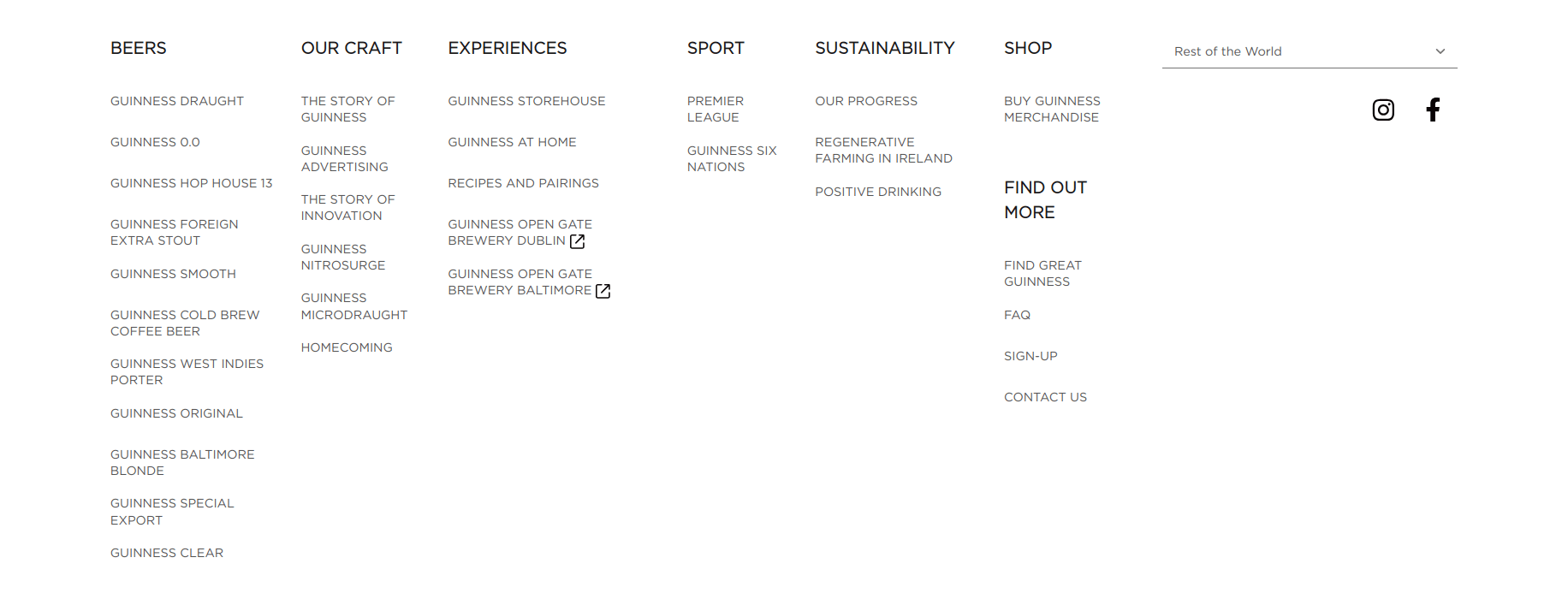
Task: Open the Instagram social icon
Action: pos(1383,110)
